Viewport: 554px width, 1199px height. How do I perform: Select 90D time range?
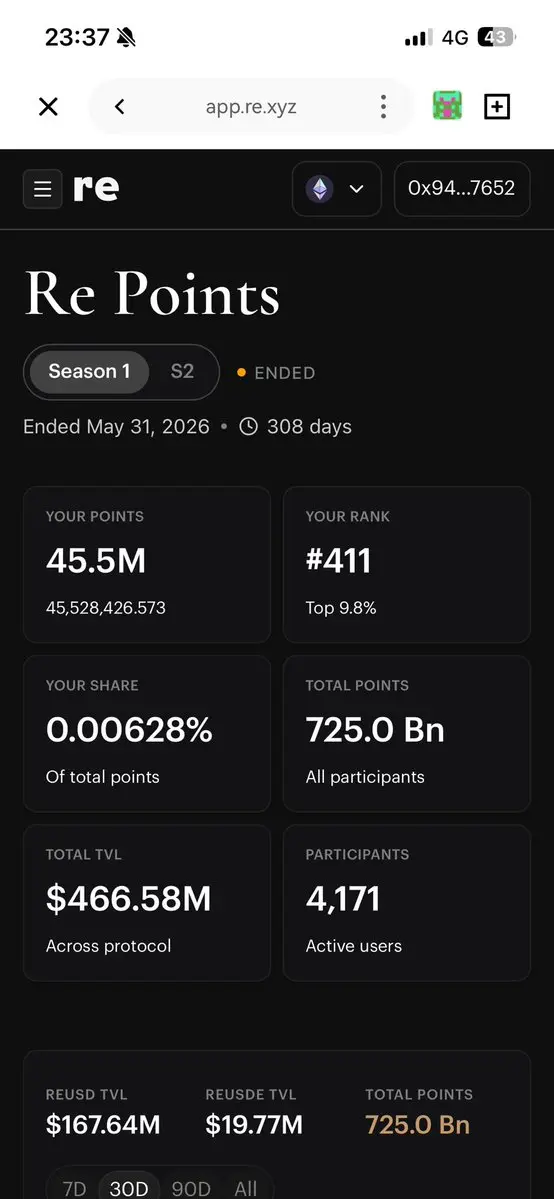pyautogui.click(x=191, y=1188)
